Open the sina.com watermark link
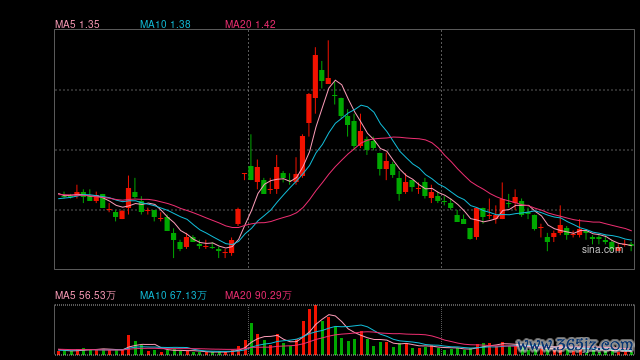The height and width of the screenshot is (360, 640). coord(602,249)
